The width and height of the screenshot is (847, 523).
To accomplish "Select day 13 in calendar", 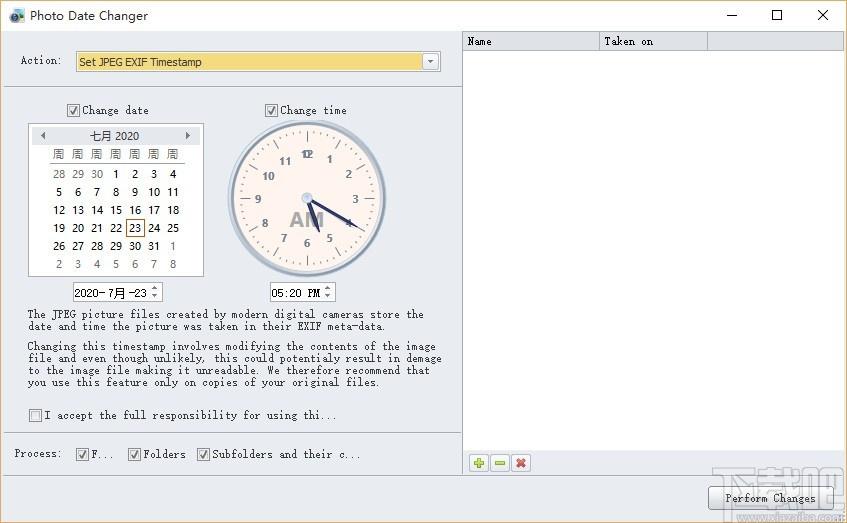I will (x=78, y=210).
